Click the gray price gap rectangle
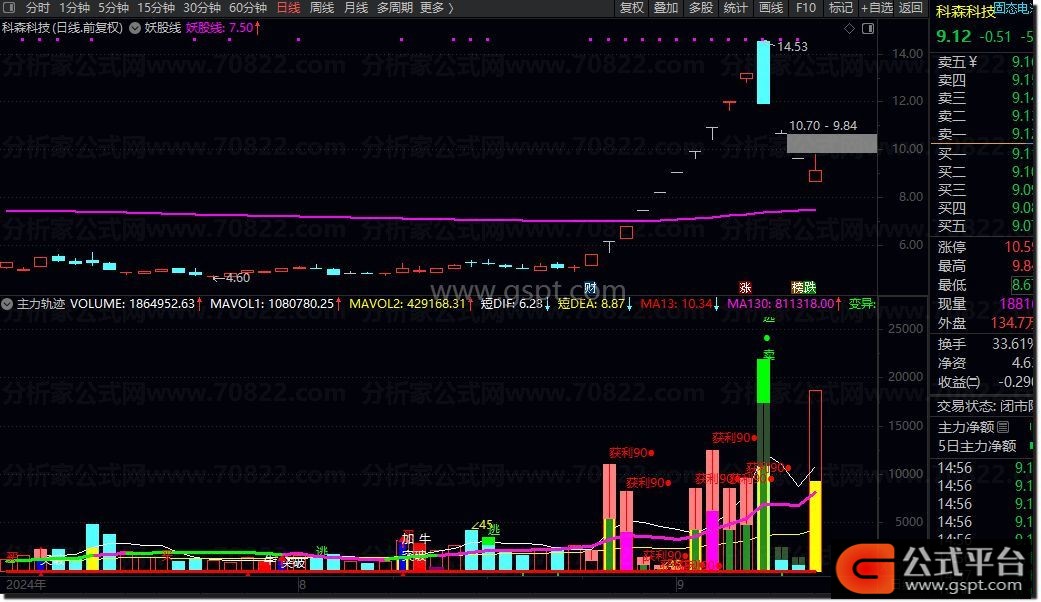The image size is (1041, 602). tap(832, 143)
